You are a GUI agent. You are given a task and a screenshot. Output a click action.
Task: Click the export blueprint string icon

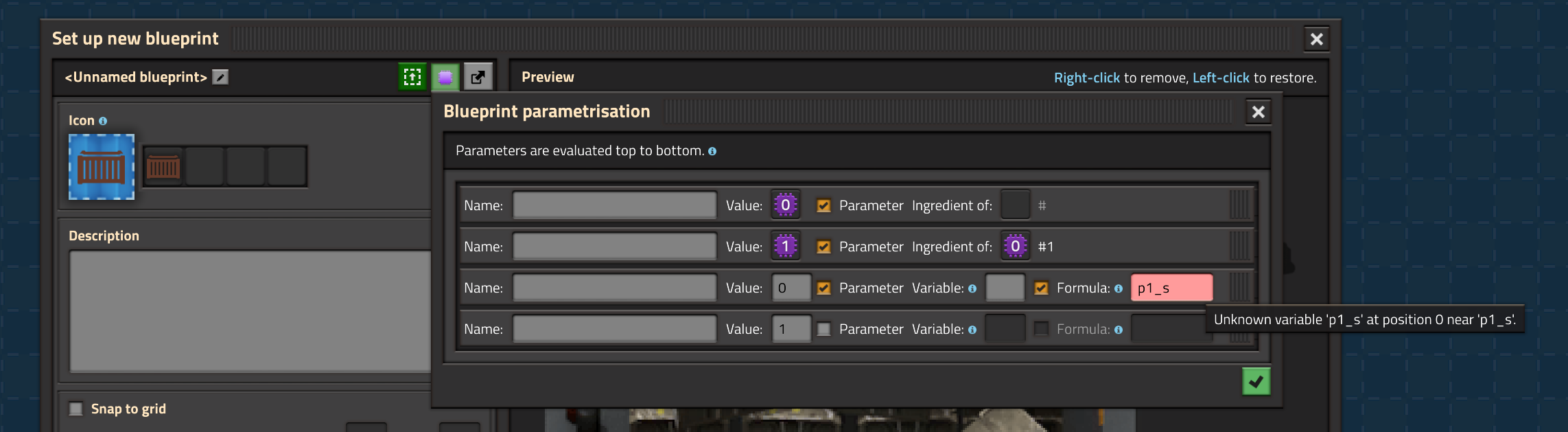pos(478,77)
